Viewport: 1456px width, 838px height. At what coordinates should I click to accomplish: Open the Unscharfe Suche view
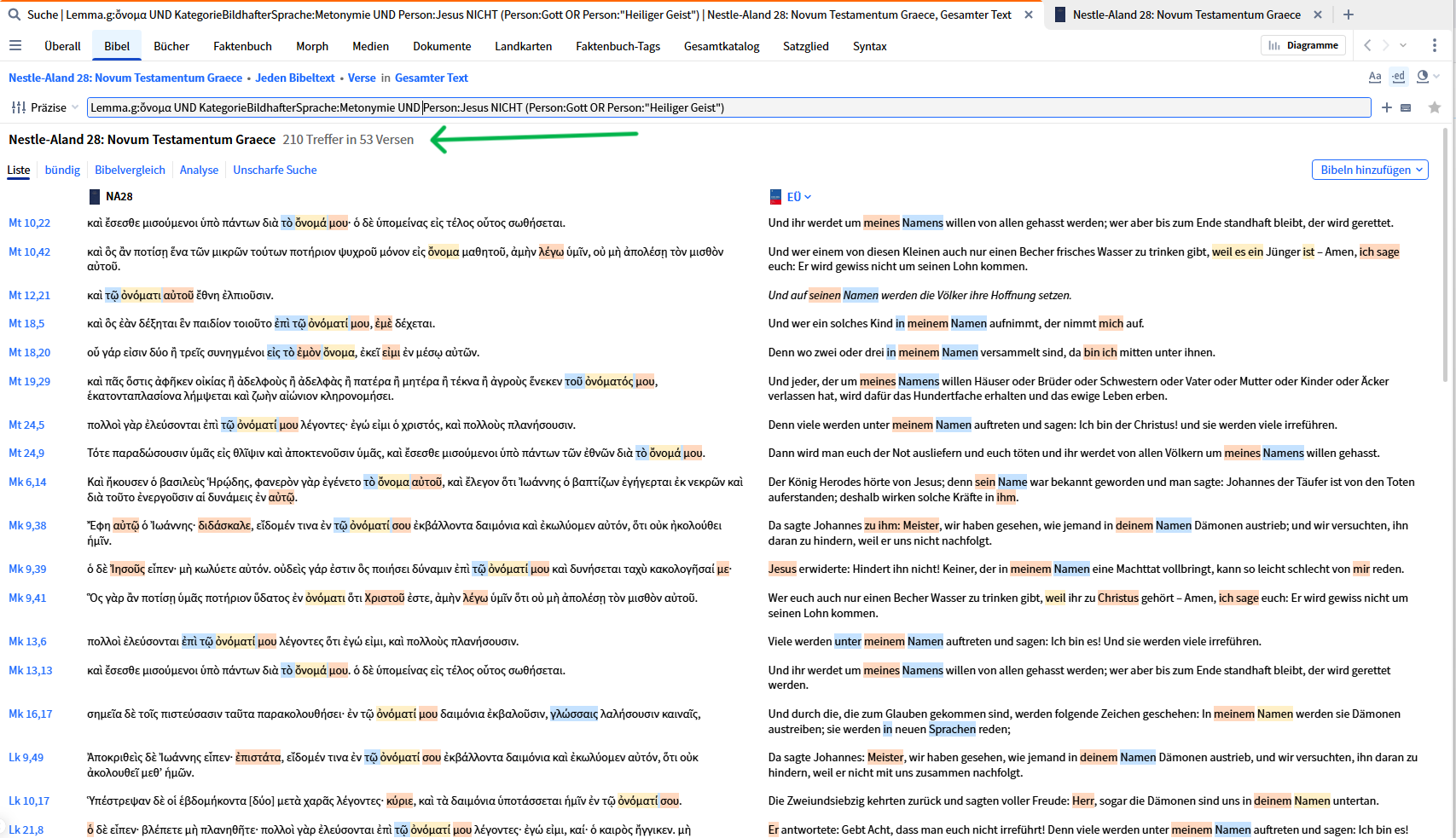275,170
